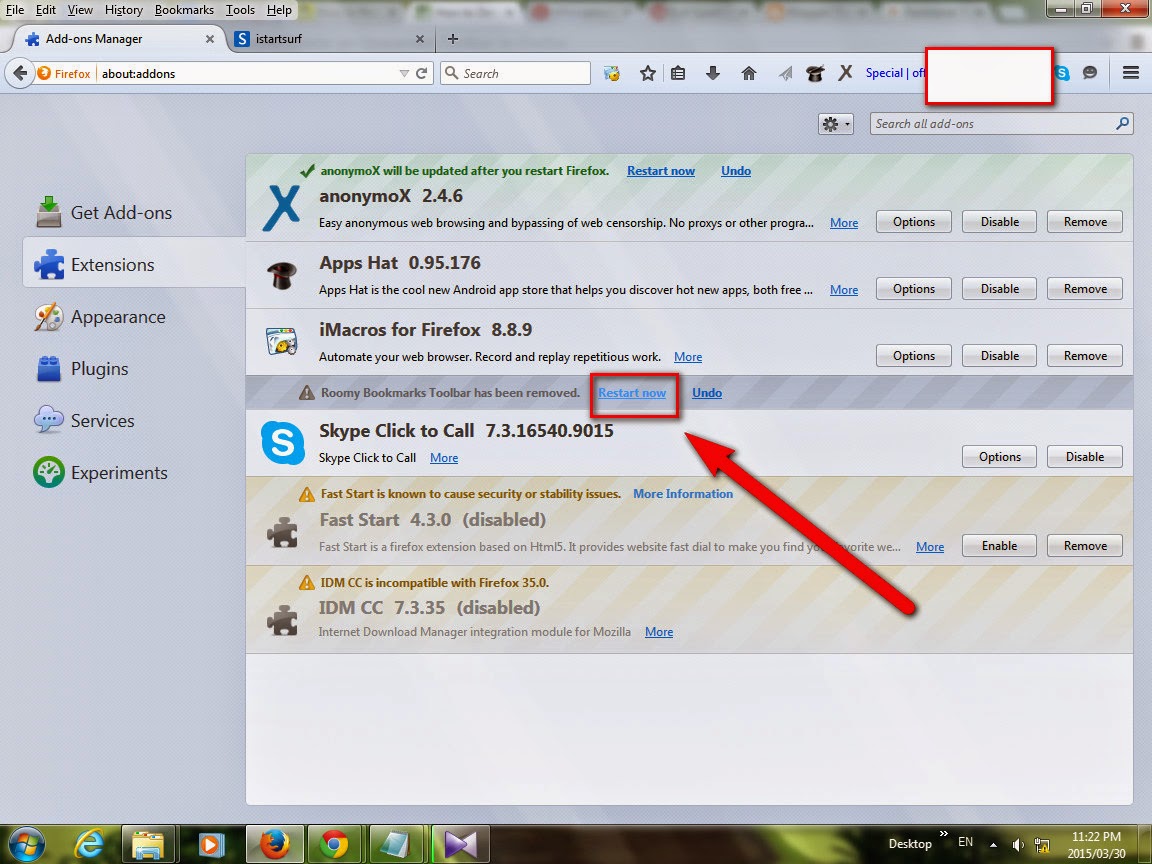Screen dimensions: 1152x864
Task: Click the anonymoX extension logo
Action: (281, 208)
